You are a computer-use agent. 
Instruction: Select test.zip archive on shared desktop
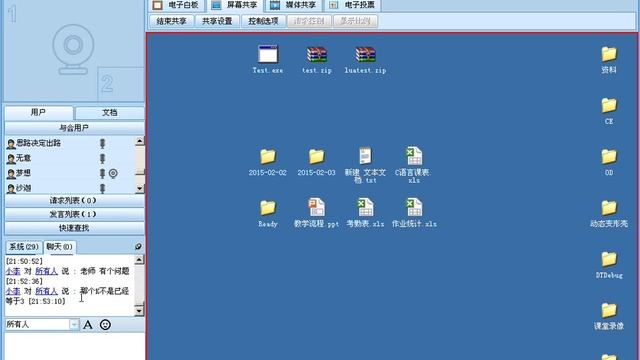tap(317, 60)
